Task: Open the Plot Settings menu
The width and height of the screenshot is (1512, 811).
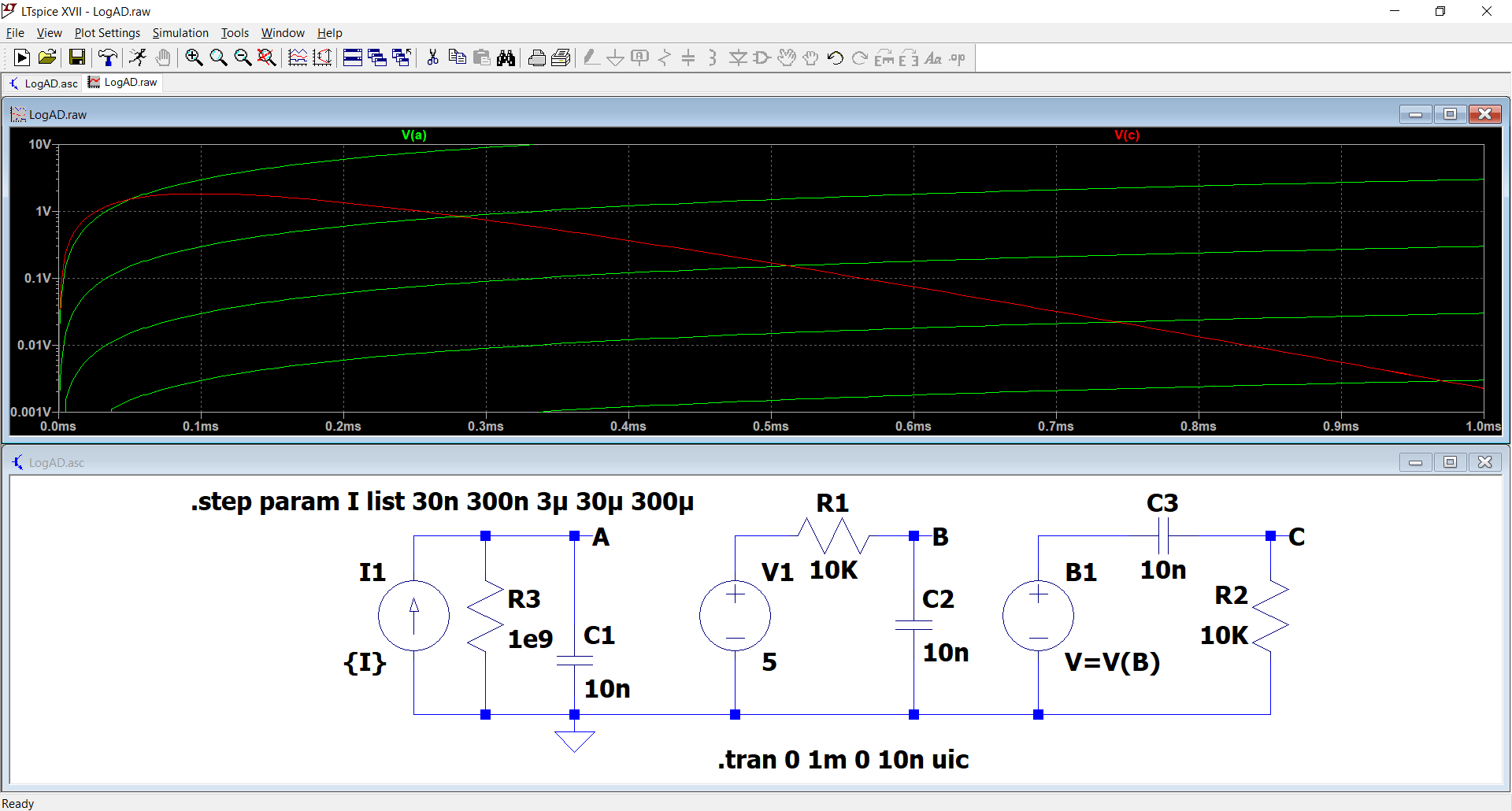Action: 107,33
